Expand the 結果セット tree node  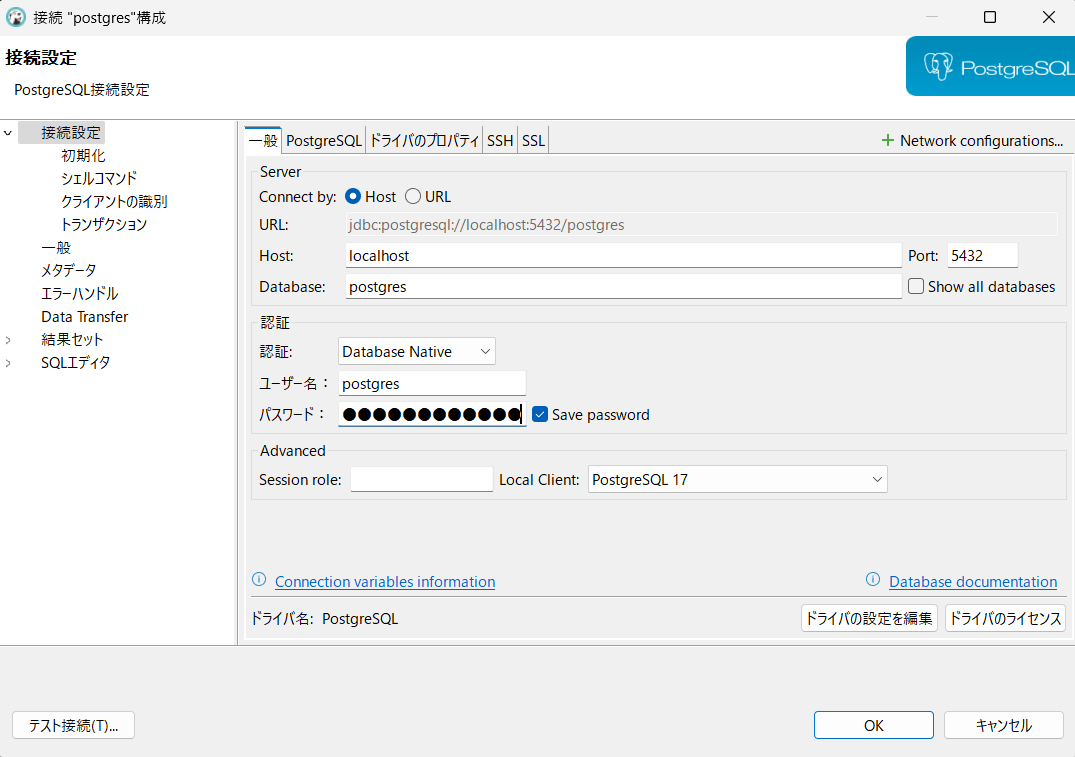point(8,340)
